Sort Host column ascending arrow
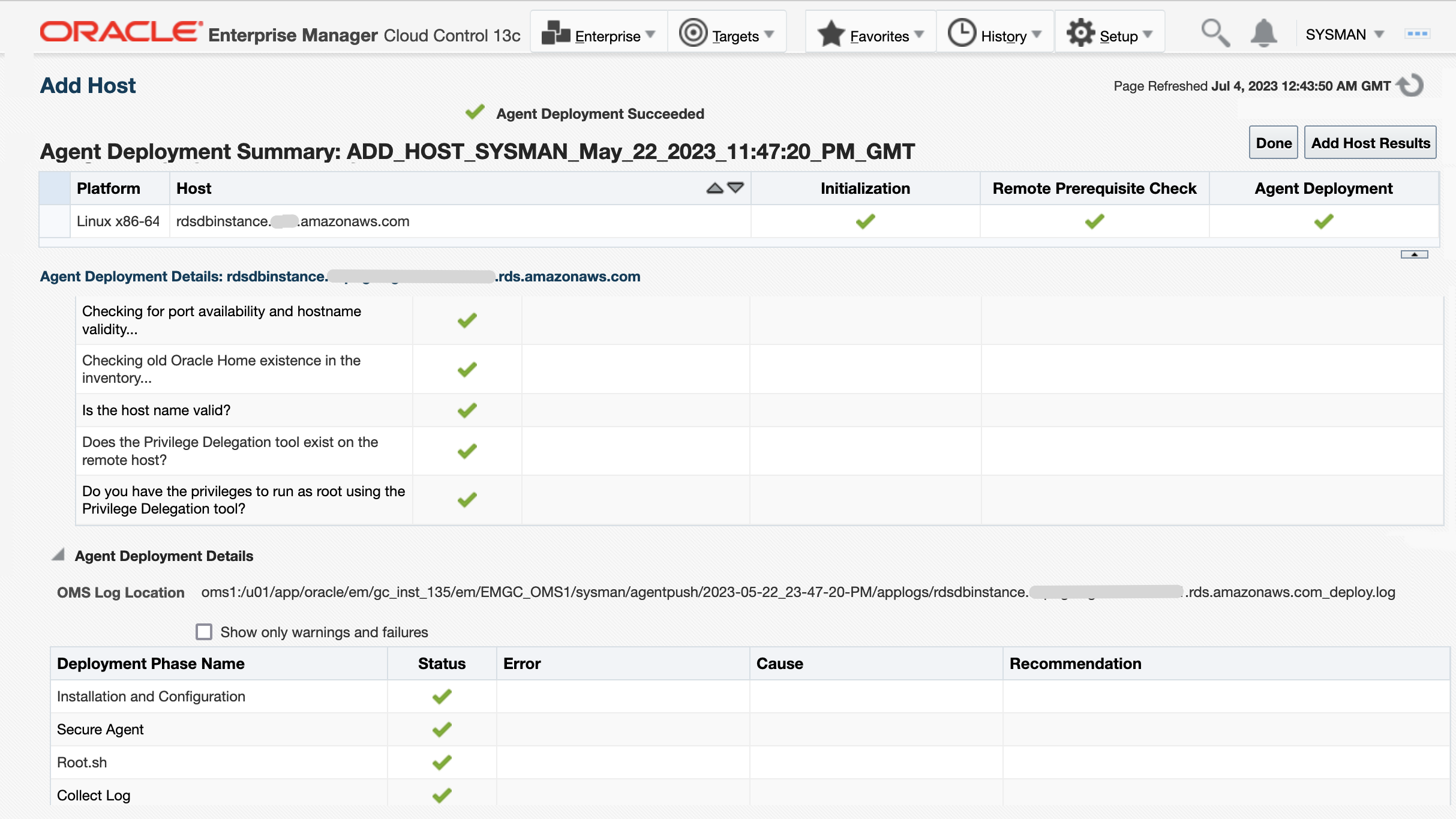This screenshot has width=1456, height=819. pyautogui.click(x=715, y=188)
